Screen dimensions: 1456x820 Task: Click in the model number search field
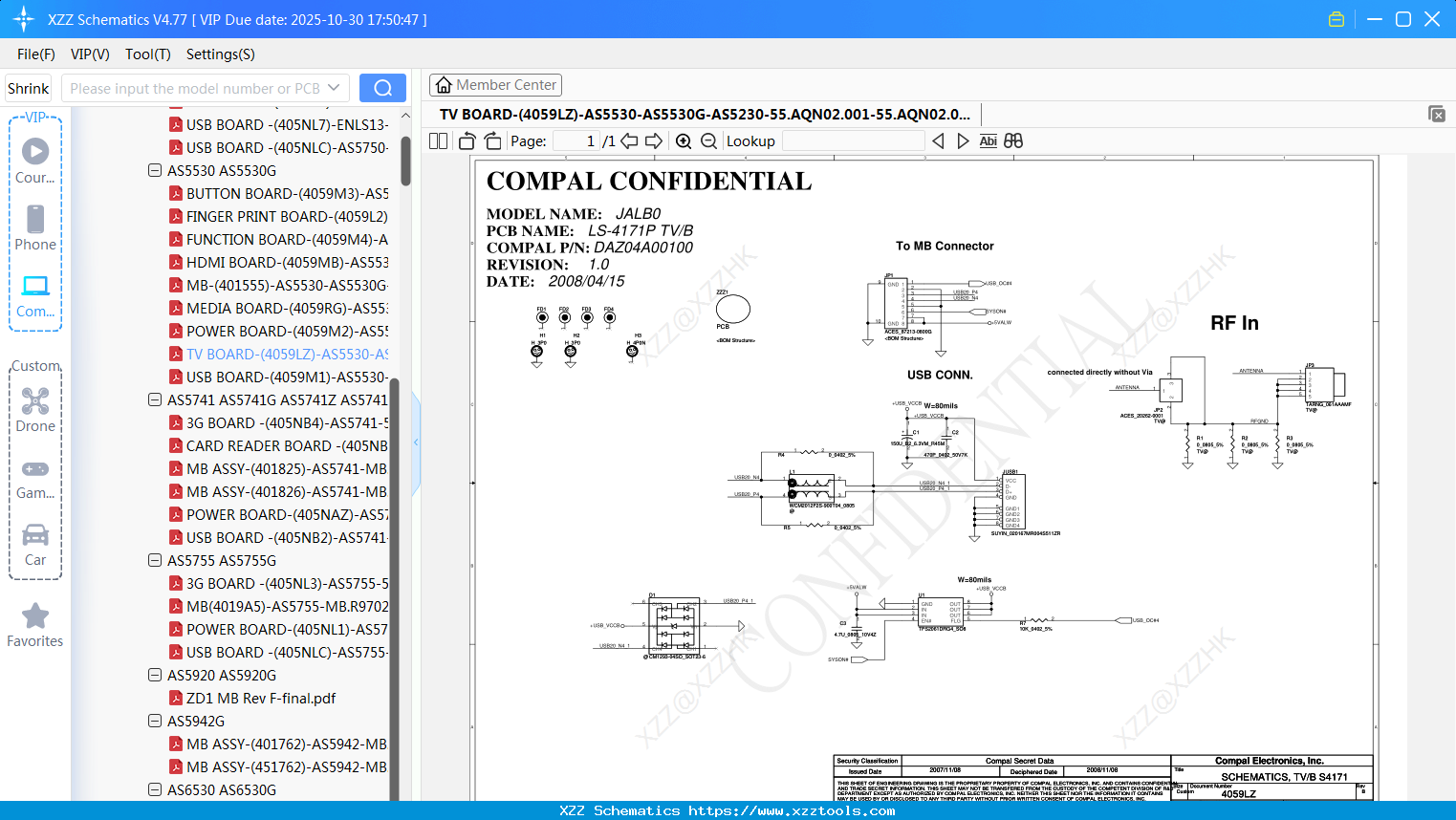[195, 88]
